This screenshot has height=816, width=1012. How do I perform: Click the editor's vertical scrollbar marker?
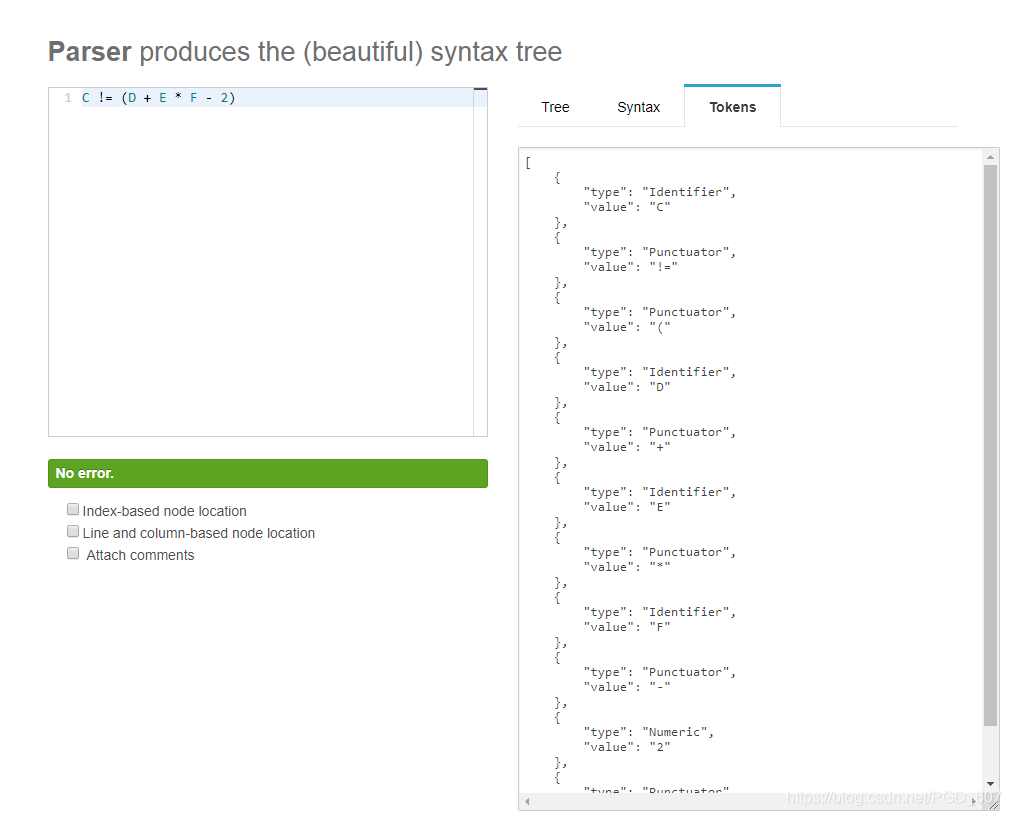click(x=480, y=89)
